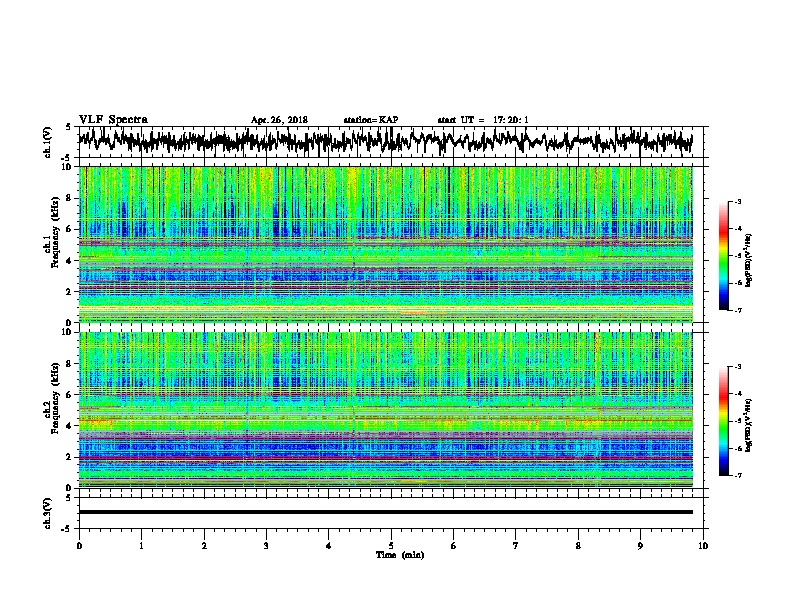Click the "-7" label on ch.2 colorbar

click(x=737, y=476)
